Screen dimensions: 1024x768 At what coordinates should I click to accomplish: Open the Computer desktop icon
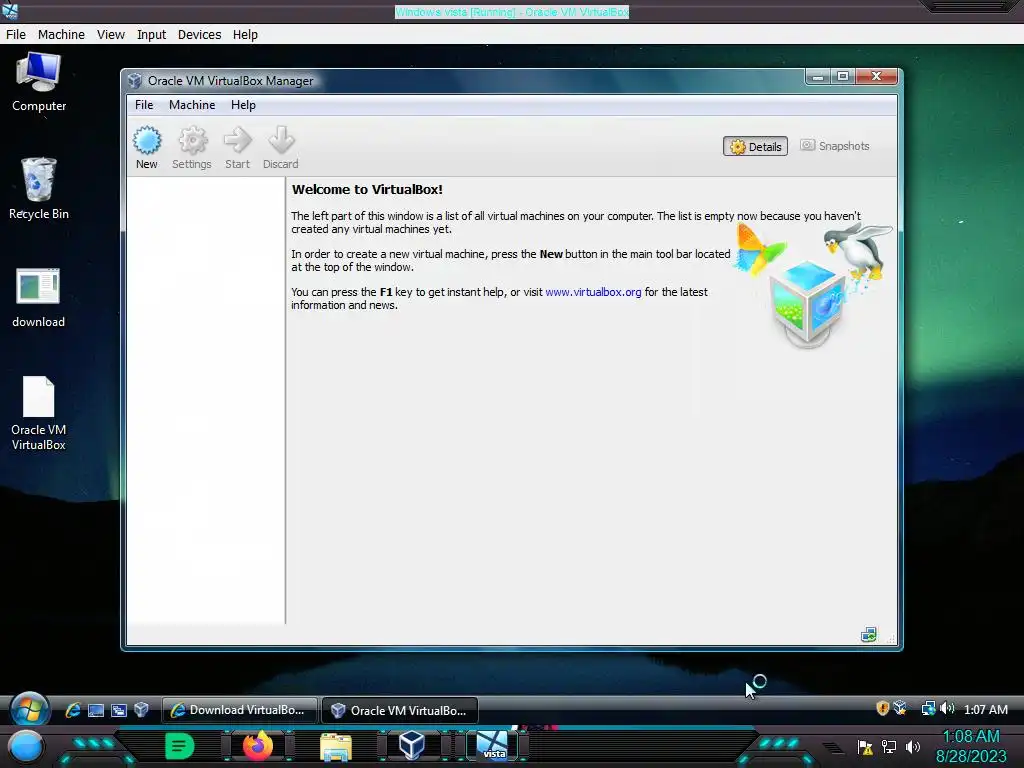coord(39,82)
